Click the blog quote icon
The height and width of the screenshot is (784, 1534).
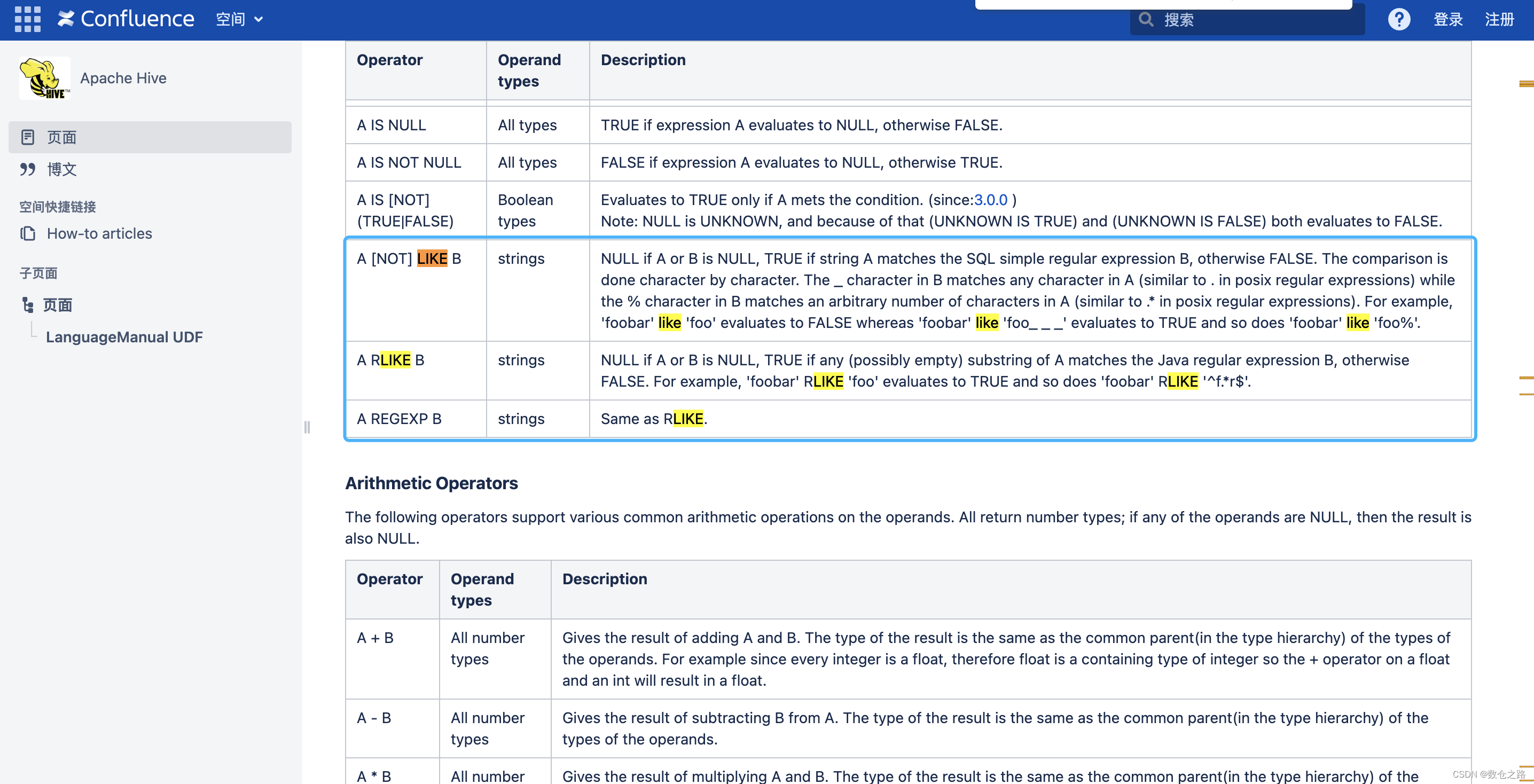[27, 169]
